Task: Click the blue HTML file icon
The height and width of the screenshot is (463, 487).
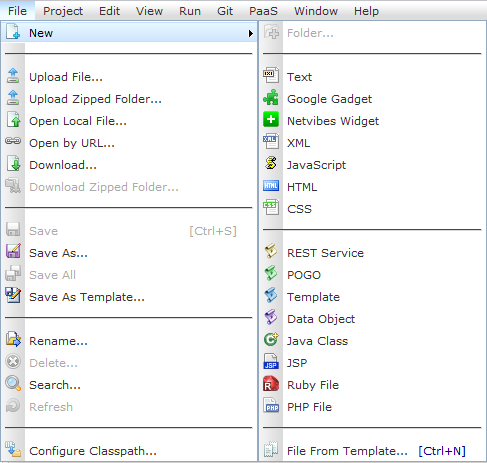Action: click(271, 186)
